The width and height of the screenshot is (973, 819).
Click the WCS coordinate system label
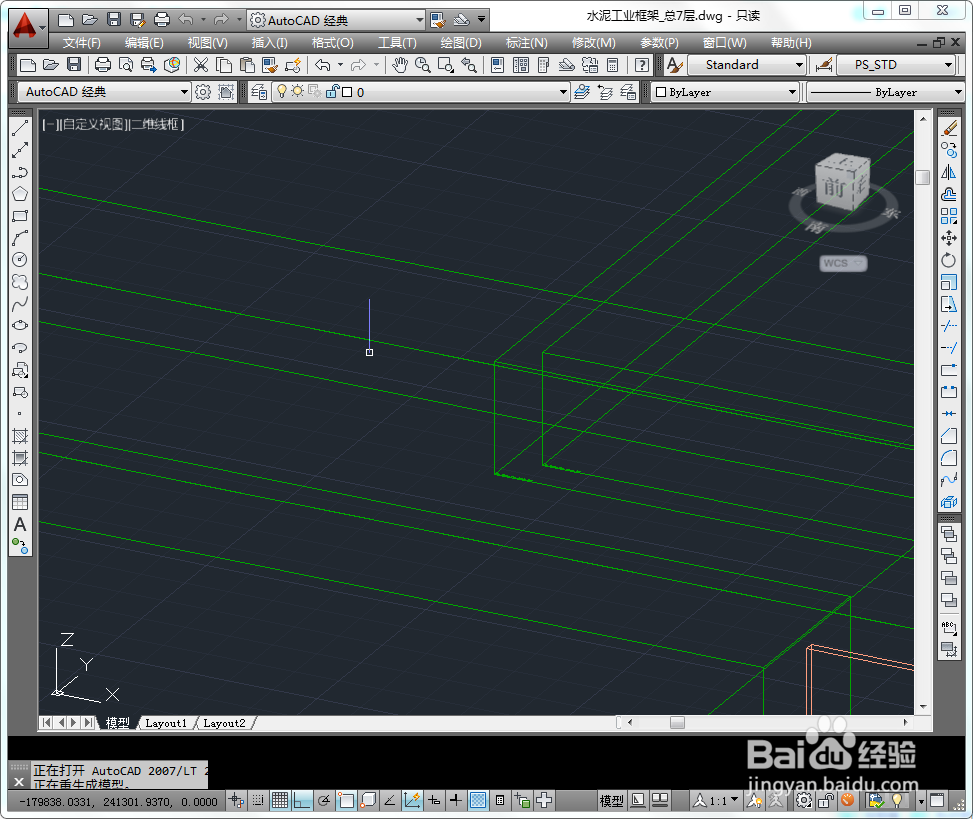tap(843, 263)
